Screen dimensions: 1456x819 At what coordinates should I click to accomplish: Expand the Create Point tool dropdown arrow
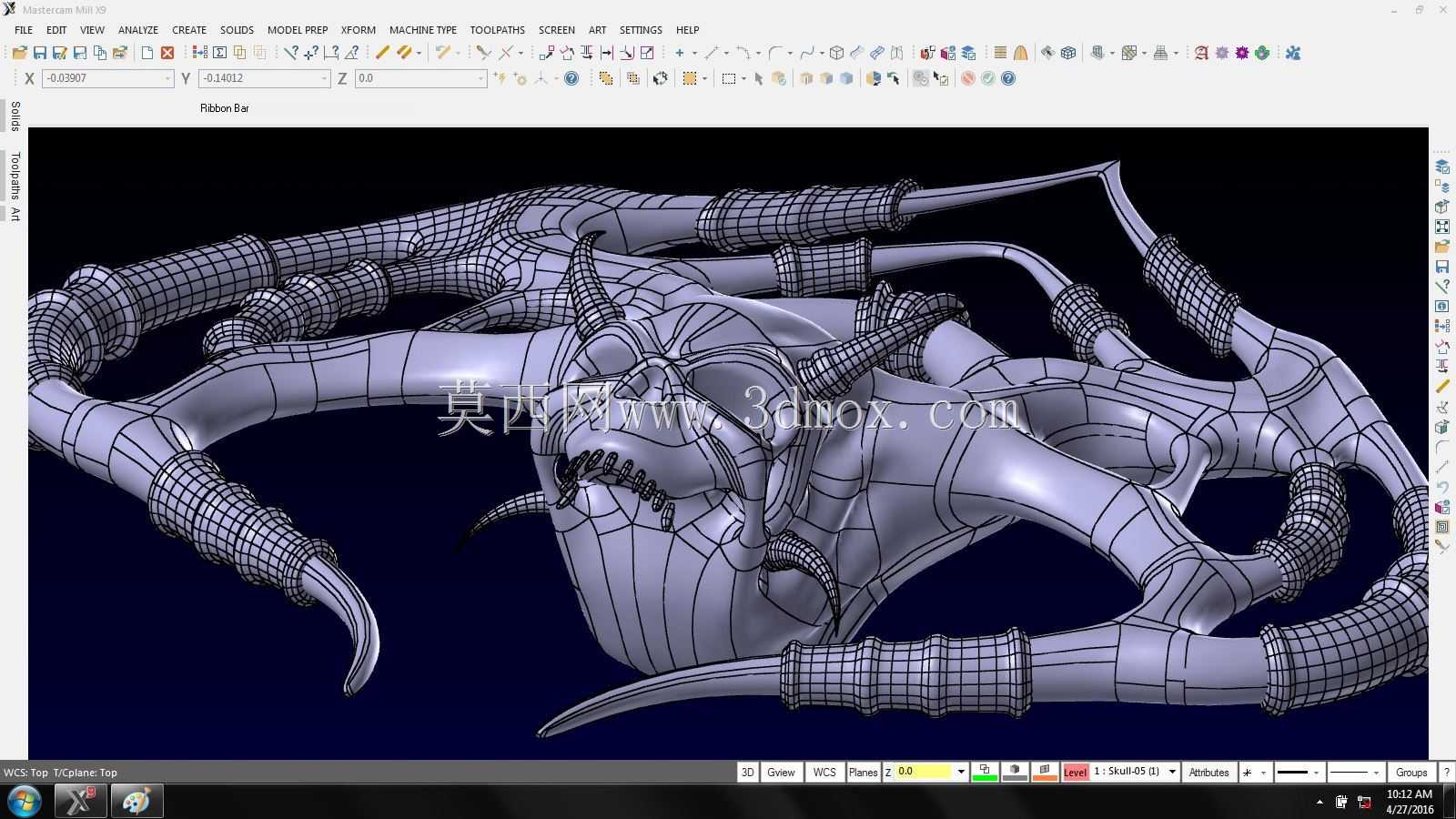(x=693, y=53)
